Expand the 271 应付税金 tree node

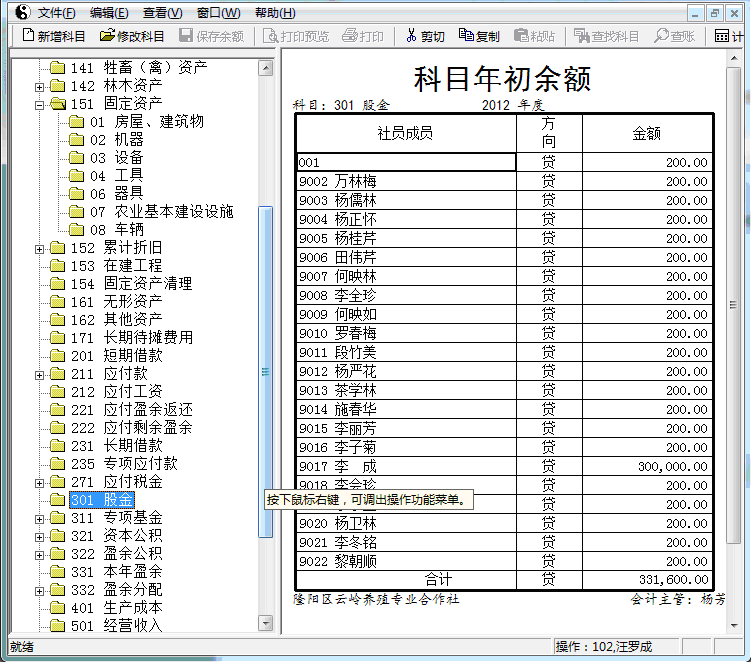(40, 482)
